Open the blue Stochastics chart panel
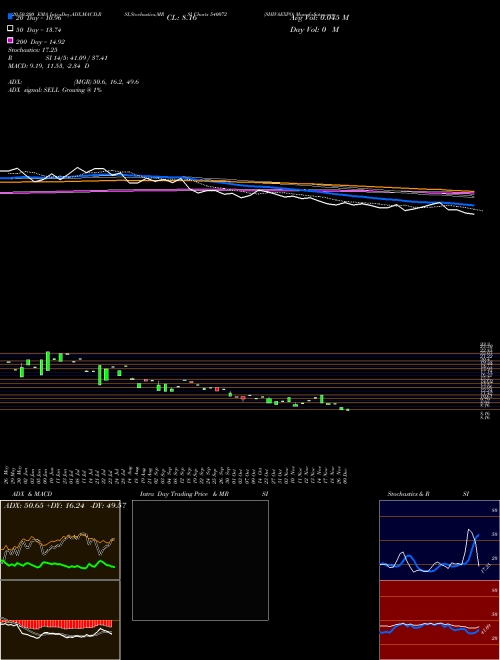Viewport: 500px width, 660px height. click(x=439, y=540)
